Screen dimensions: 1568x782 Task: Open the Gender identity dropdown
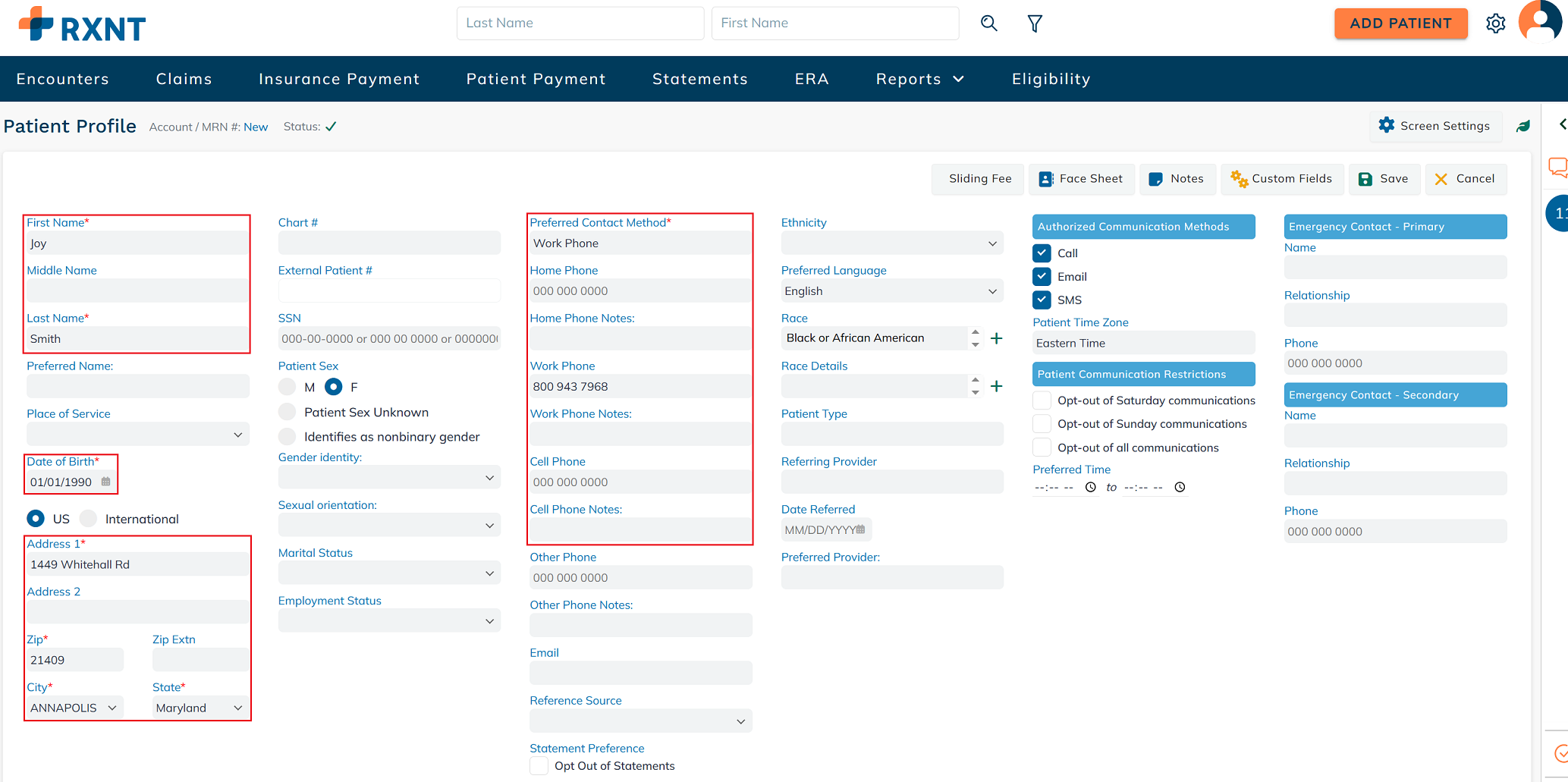point(389,478)
